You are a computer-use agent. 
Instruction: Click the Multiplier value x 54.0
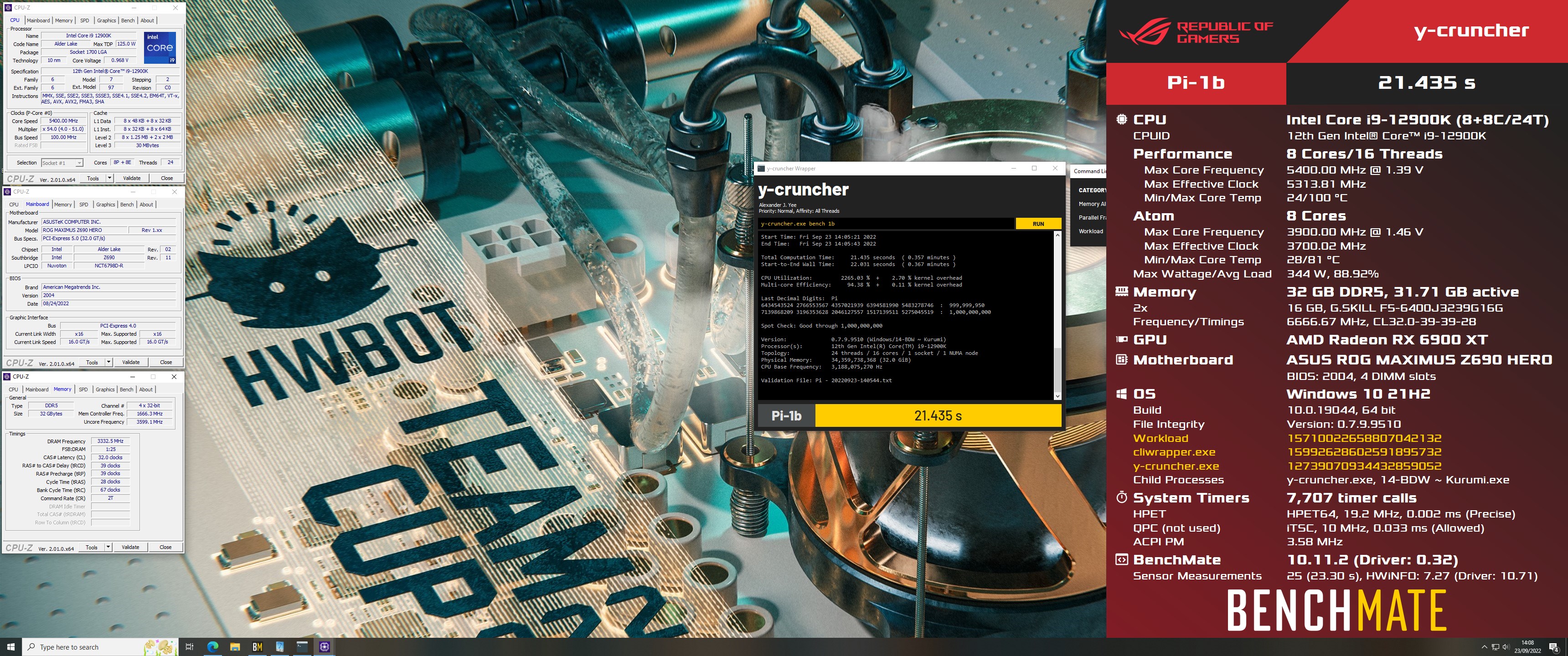click(63, 129)
